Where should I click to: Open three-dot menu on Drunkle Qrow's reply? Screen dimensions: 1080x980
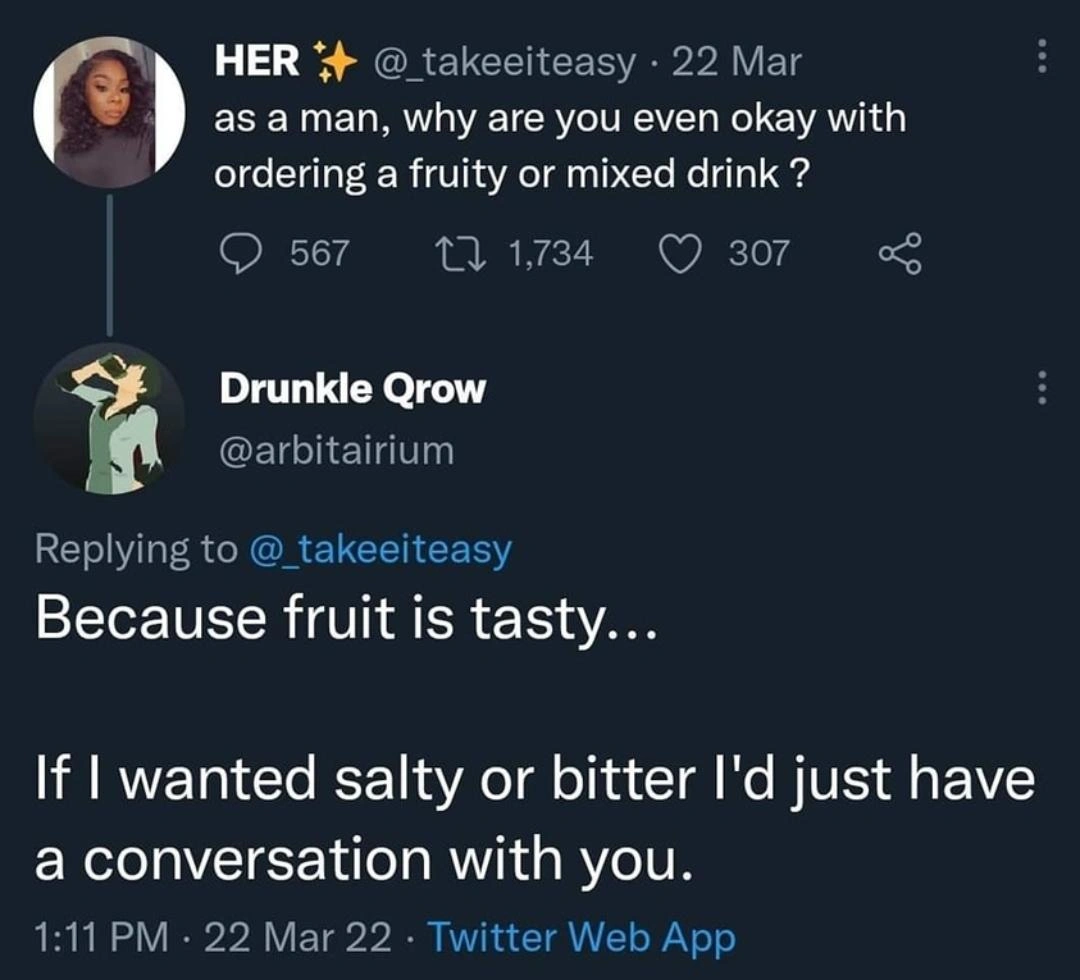pos(1041,388)
